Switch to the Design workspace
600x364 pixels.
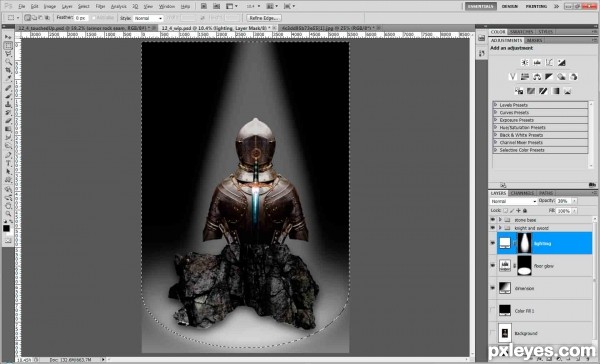tap(509, 6)
